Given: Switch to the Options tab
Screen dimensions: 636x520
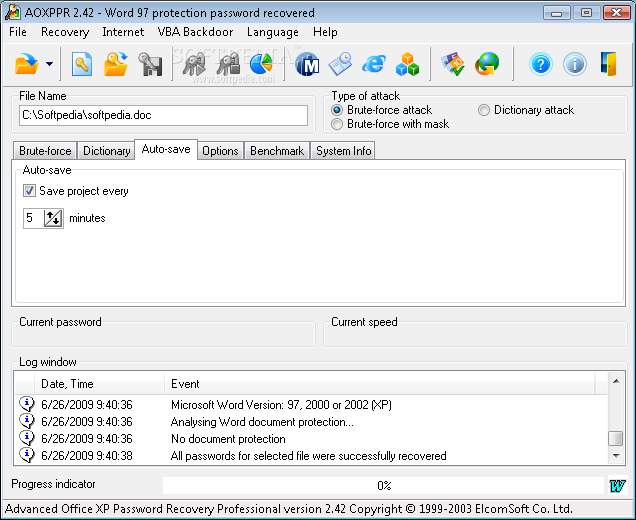Looking at the screenshot, I should (220, 151).
